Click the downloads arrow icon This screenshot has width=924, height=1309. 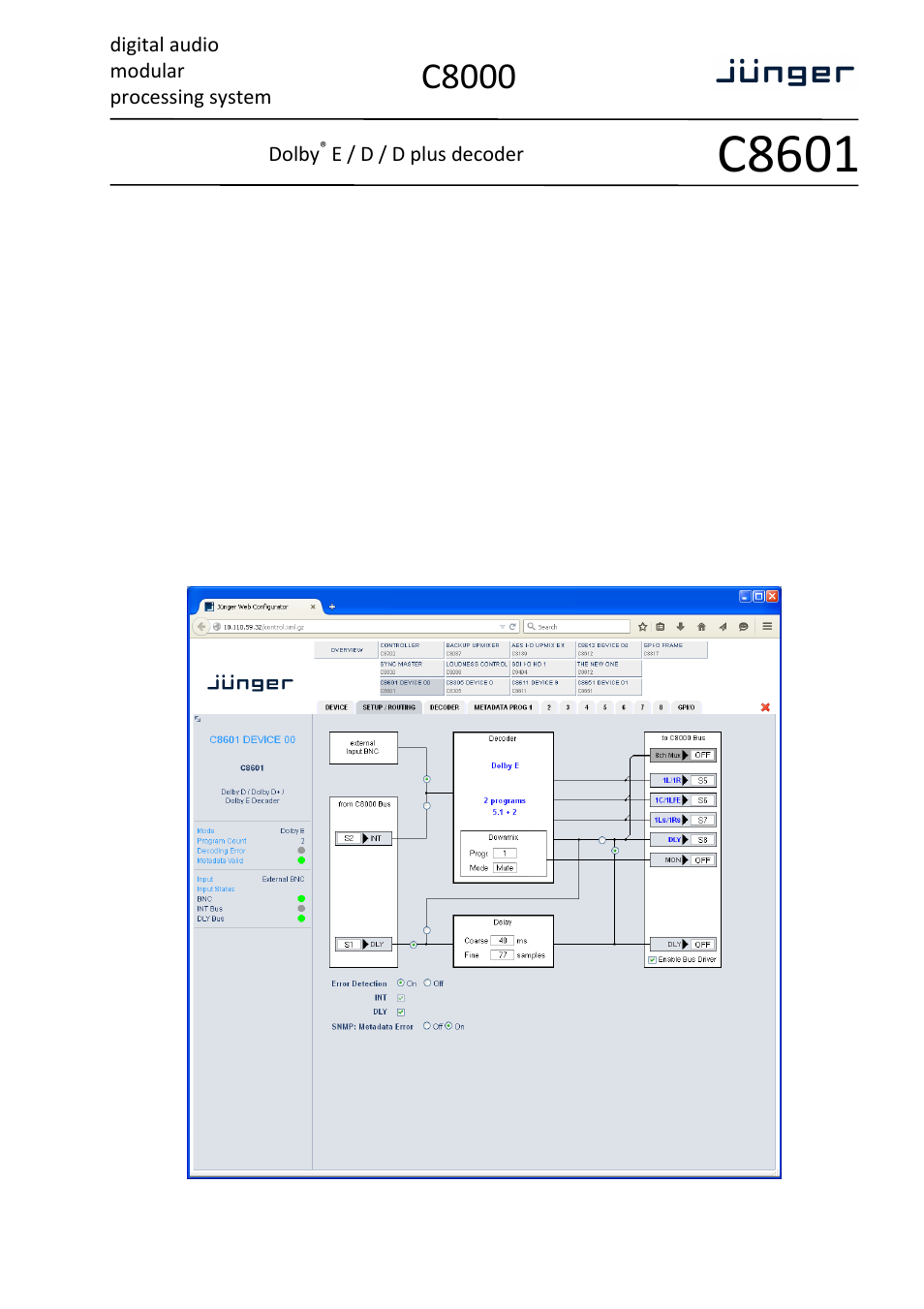[x=681, y=627]
